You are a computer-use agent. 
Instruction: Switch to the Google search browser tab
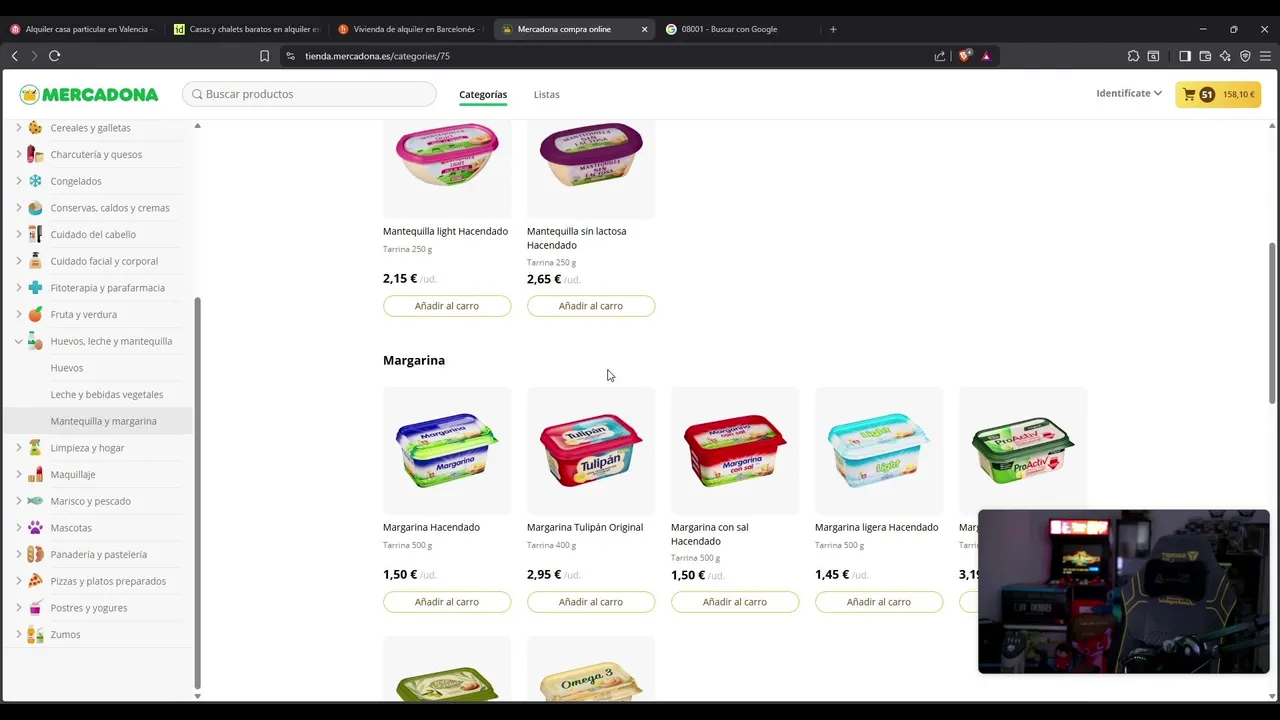pos(729,29)
